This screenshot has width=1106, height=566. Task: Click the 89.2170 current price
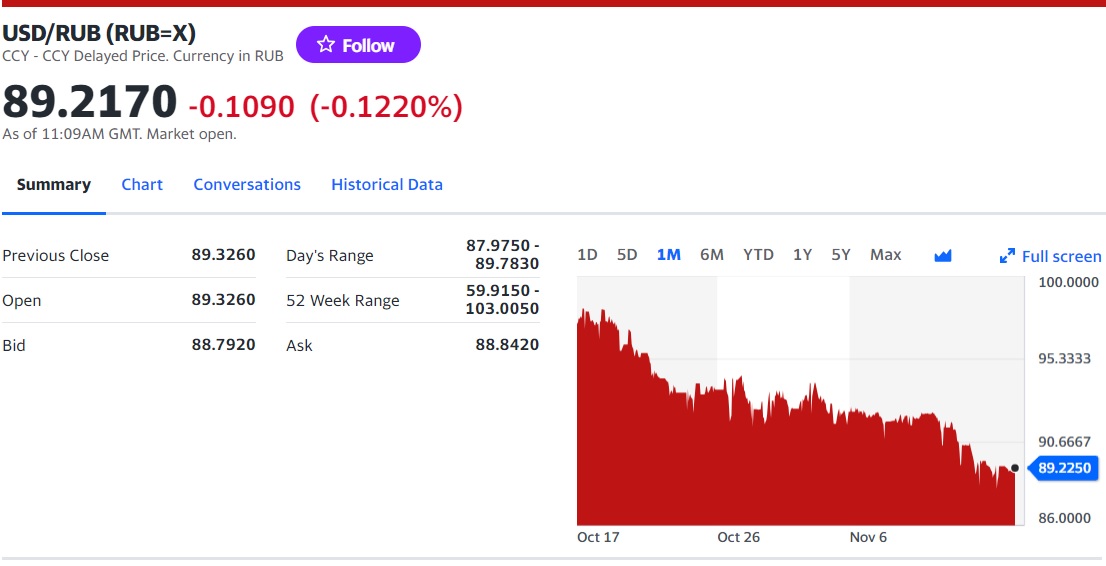coord(90,102)
